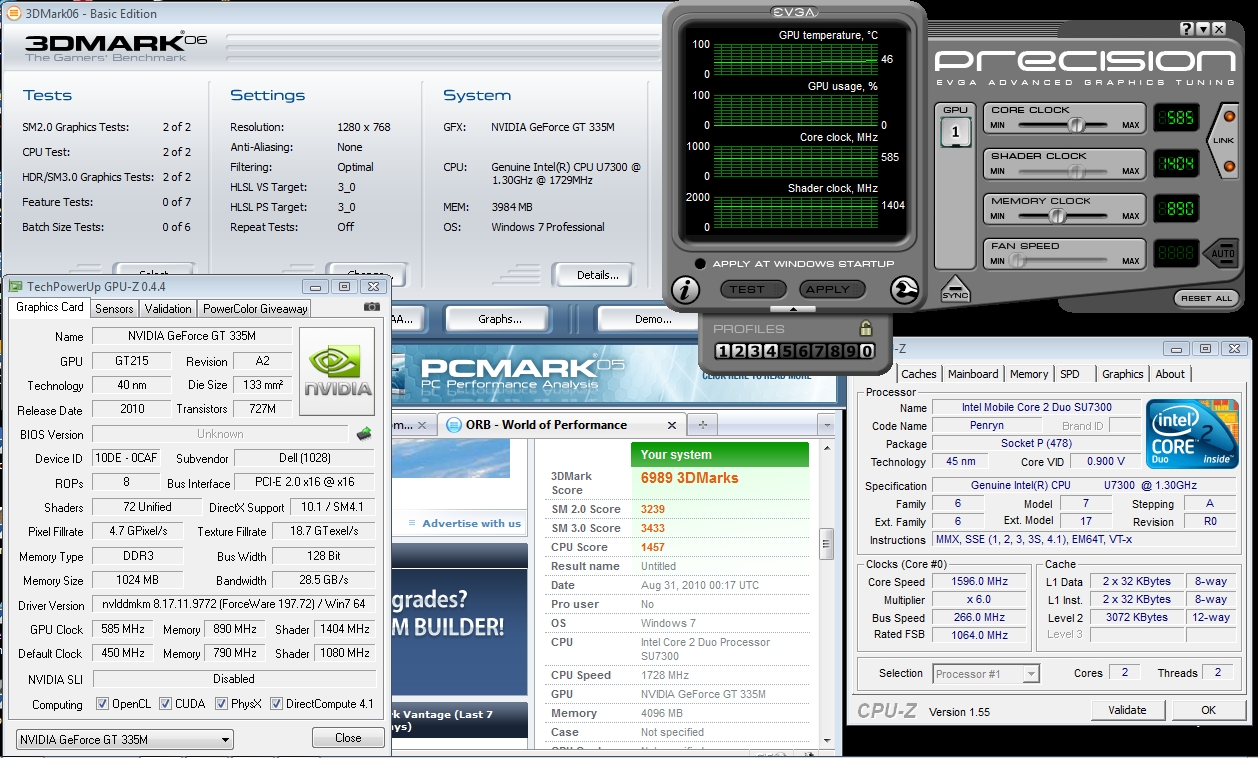Select the Graphics Card tab in GPU-Z
1258x758 pixels.
coord(50,307)
